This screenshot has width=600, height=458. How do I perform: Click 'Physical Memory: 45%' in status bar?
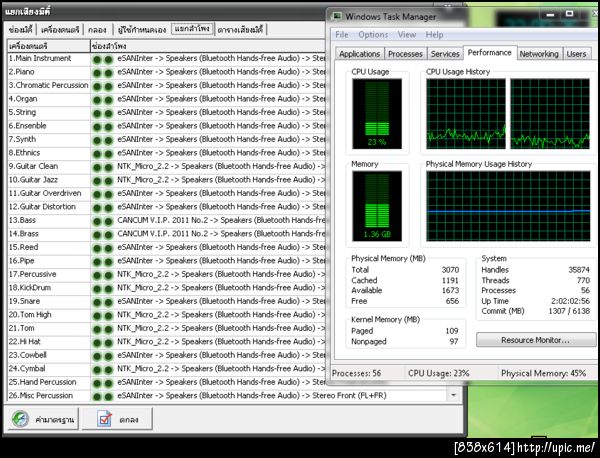[x=543, y=373]
